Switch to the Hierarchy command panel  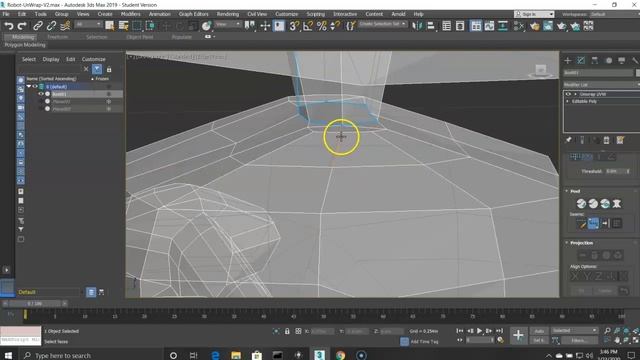(x=595, y=60)
